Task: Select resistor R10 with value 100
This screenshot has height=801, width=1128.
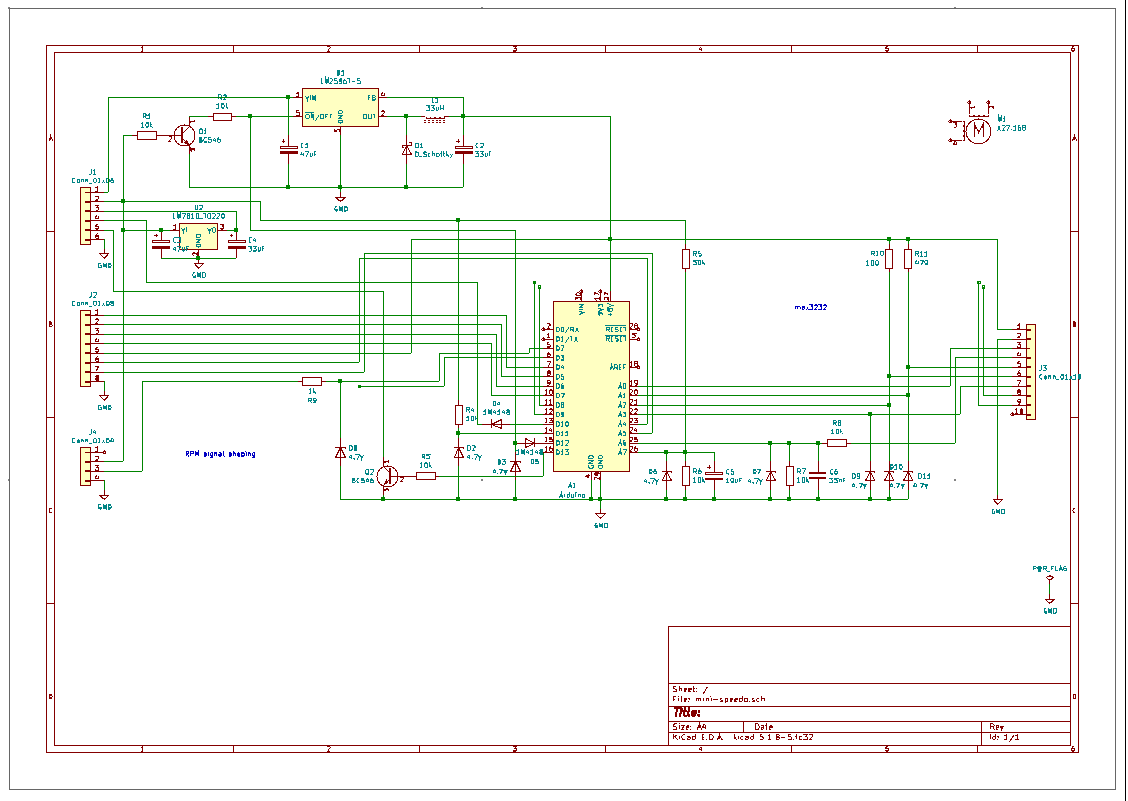Action: tap(888, 259)
